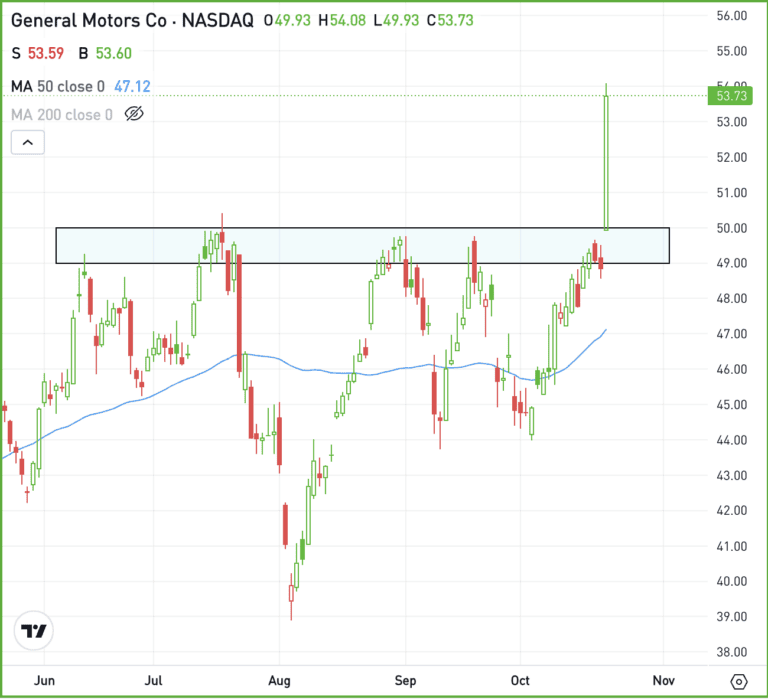Image resolution: width=768 pixels, height=699 pixels.
Task: Select the MA 50 close indicator label
Action: 58,87
